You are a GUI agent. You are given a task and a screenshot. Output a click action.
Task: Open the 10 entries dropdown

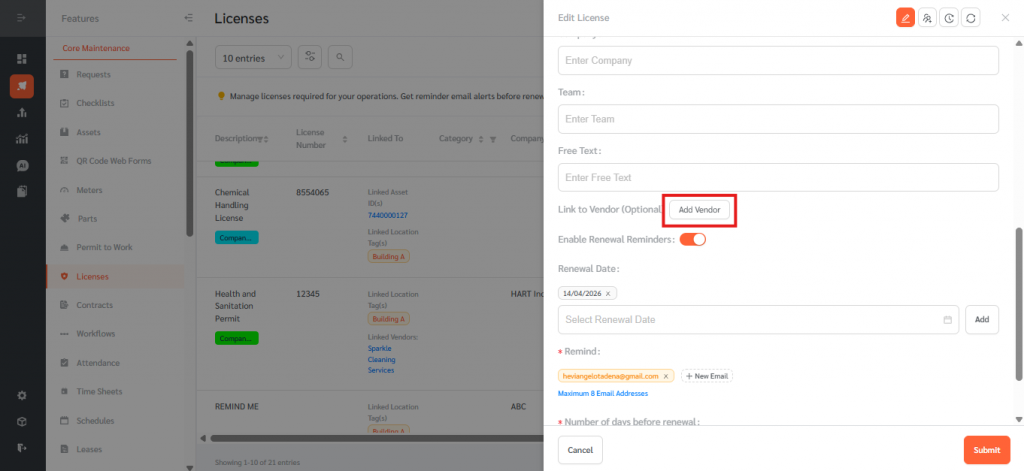pos(253,58)
